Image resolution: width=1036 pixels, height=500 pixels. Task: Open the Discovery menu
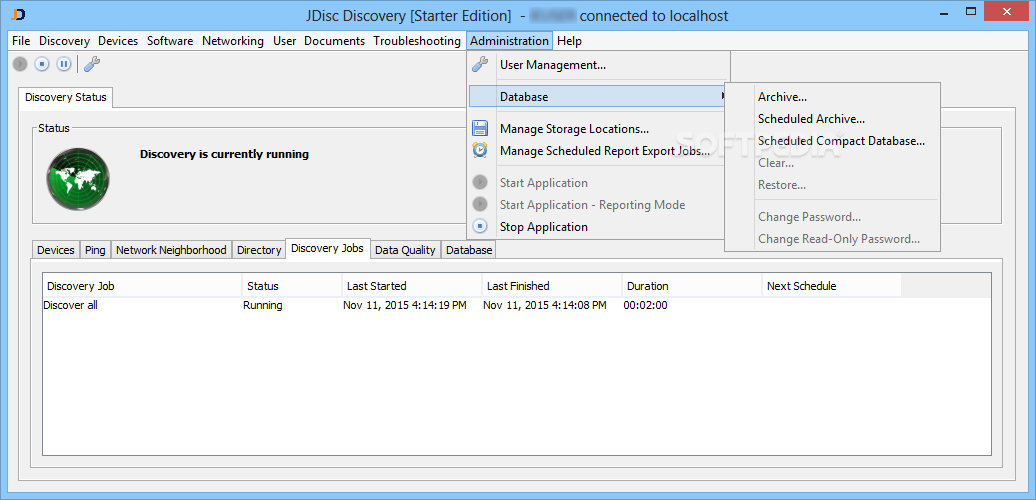pyautogui.click(x=64, y=41)
